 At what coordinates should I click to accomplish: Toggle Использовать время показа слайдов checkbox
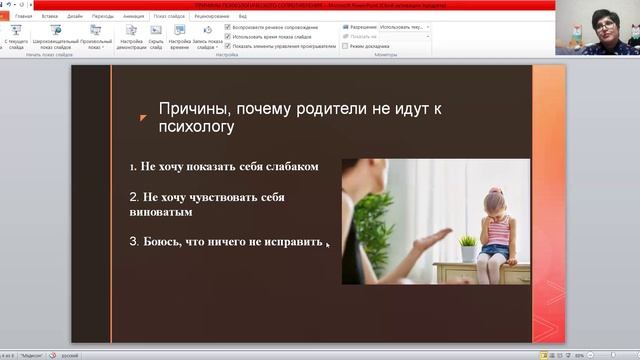pyautogui.click(x=228, y=36)
